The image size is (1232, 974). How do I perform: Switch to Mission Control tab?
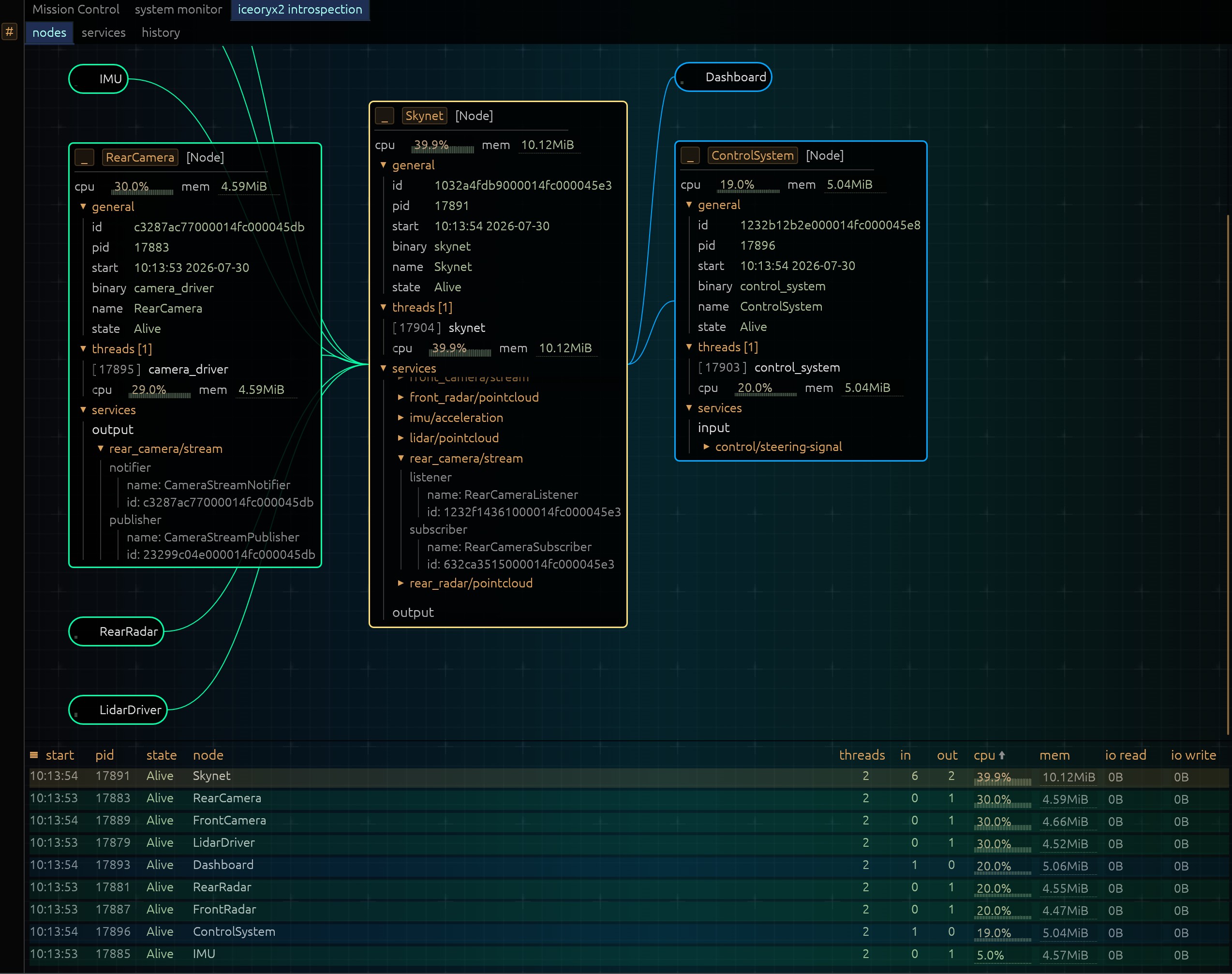tap(76, 10)
